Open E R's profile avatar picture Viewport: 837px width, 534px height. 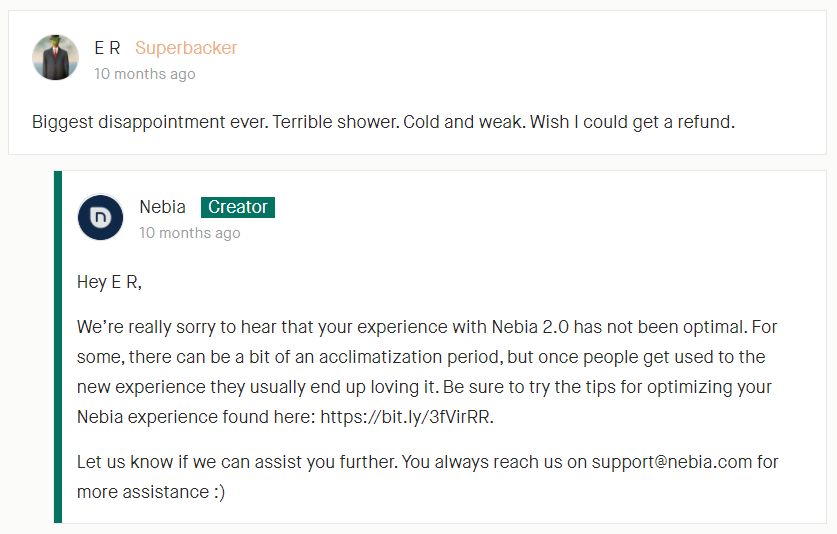pyautogui.click(x=56, y=57)
